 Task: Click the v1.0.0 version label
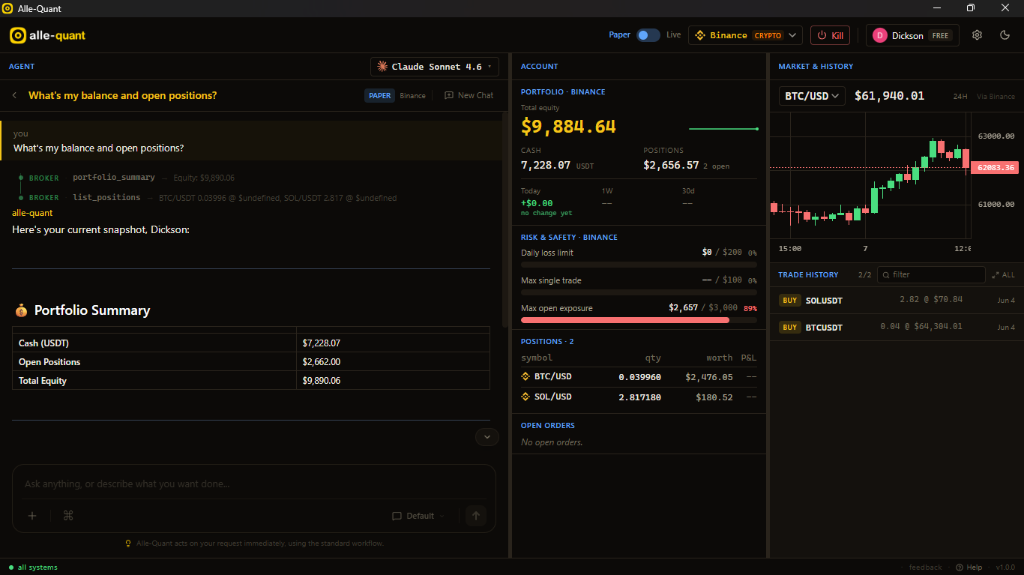point(1005,567)
